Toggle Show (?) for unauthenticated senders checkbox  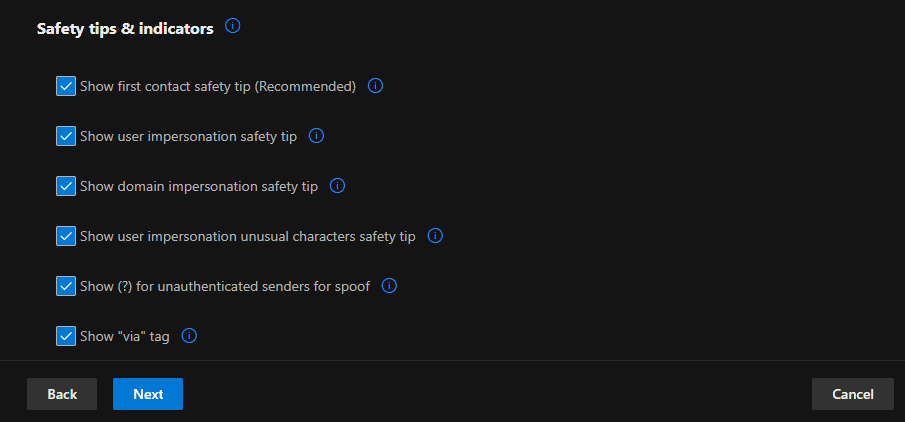click(x=66, y=286)
